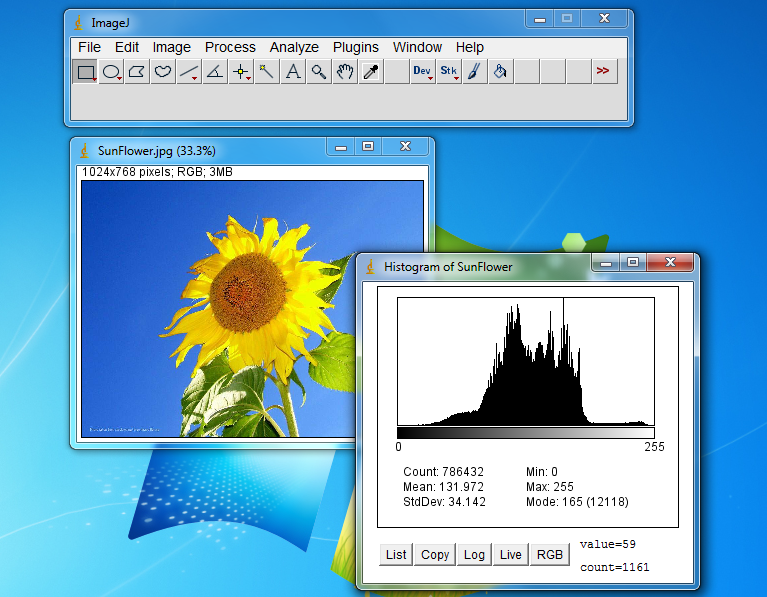767x597 pixels.
Task: Maximize the SunFlower.jpg image window
Action: [x=368, y=146]
